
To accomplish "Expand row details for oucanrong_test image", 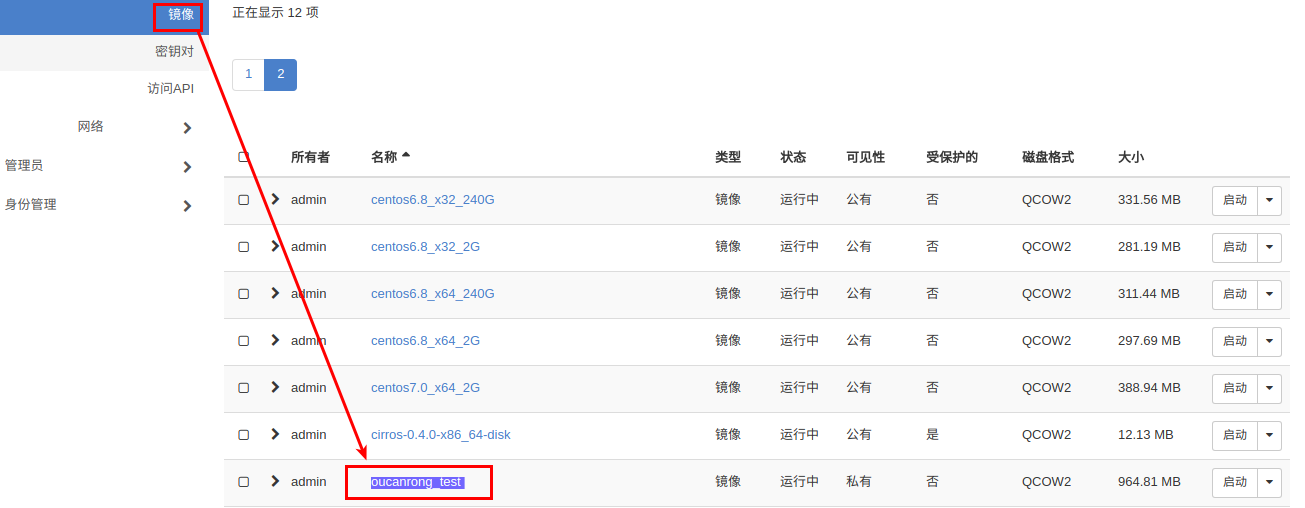I will 276,481.
